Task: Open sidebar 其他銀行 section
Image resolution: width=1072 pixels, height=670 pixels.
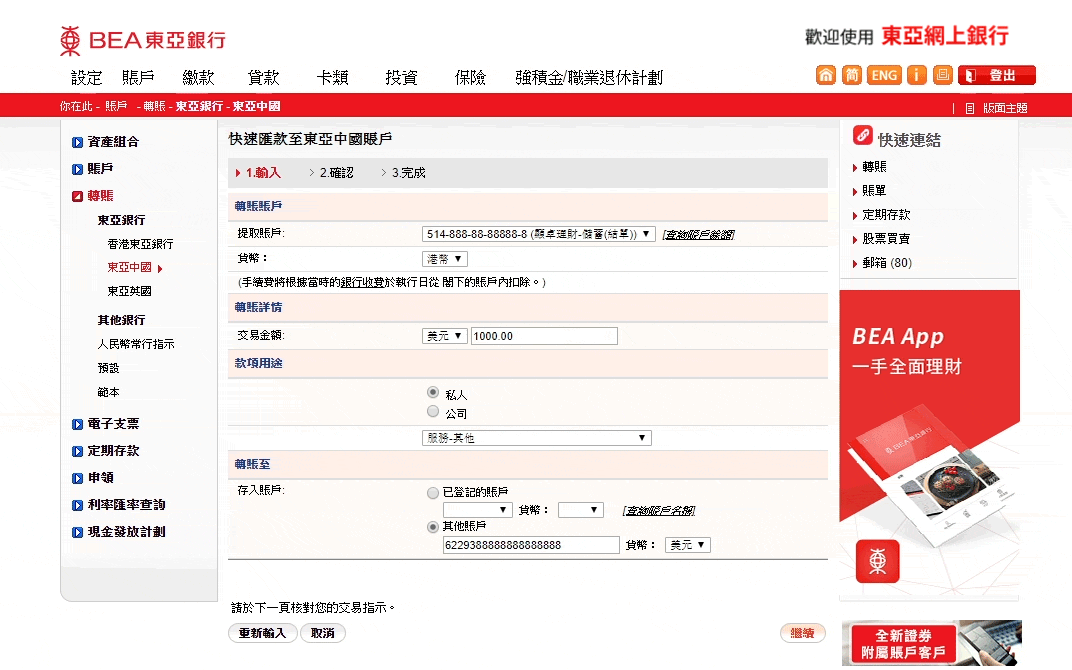Action: click(121, 320)
